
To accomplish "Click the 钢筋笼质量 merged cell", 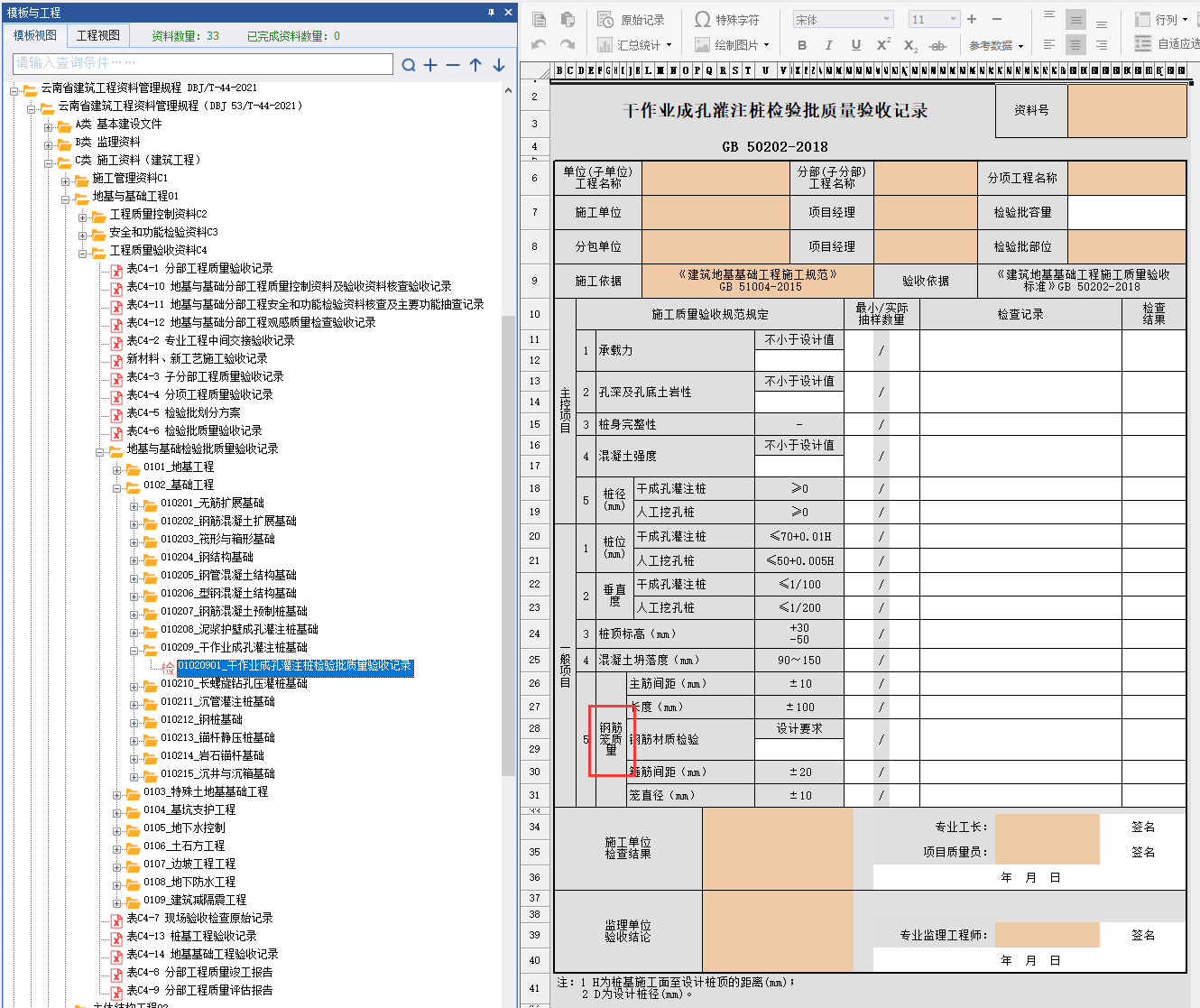I will [x=611, y=739].
